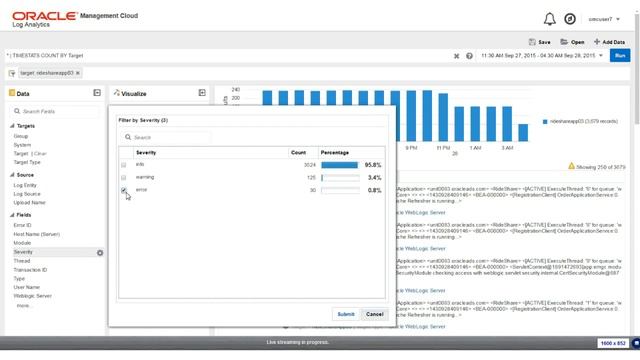Open the notifications bell icon
Screen dimensions: 640x360
click(x=549, y=19)
